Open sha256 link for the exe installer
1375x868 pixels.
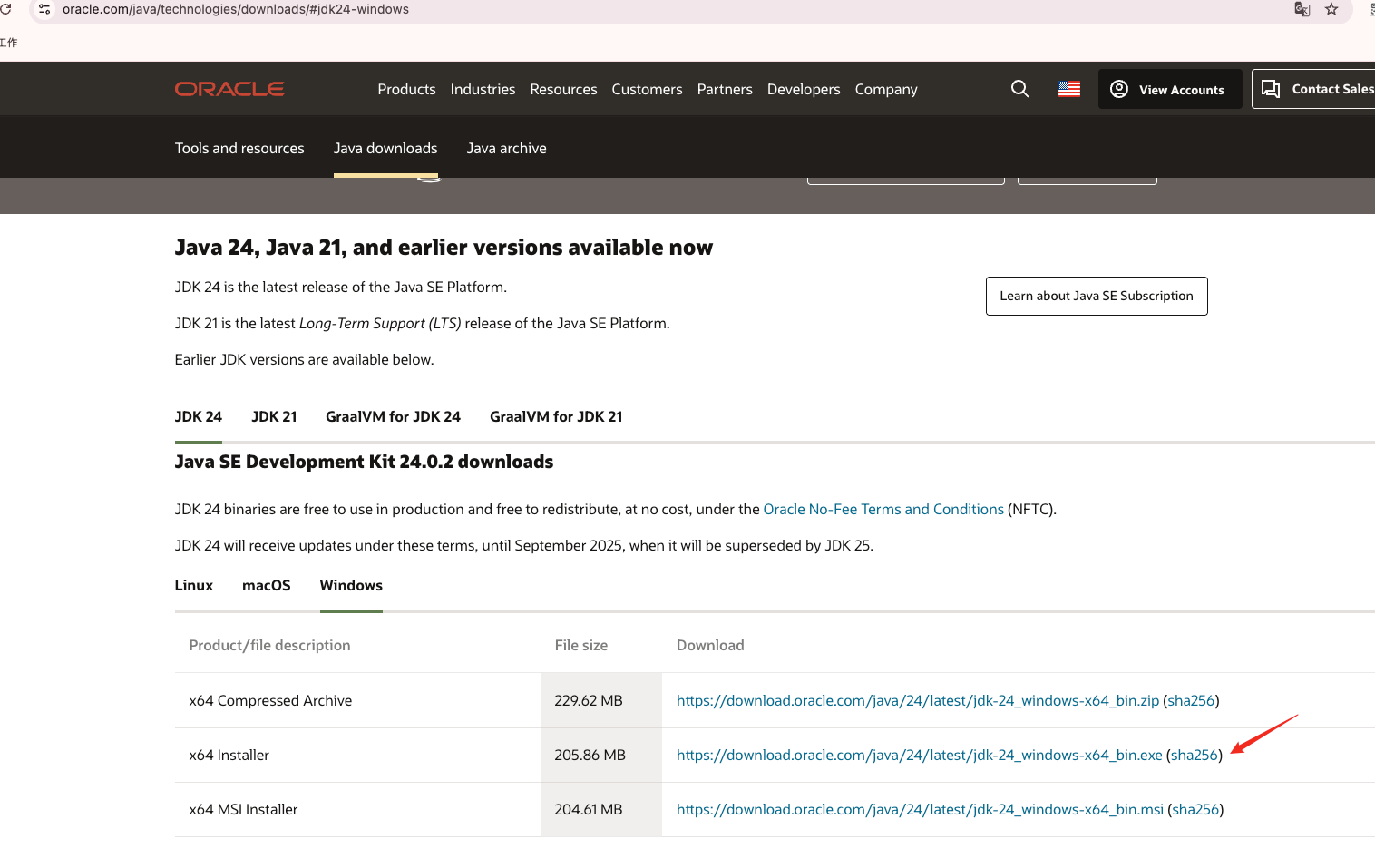pos(1195,755)
